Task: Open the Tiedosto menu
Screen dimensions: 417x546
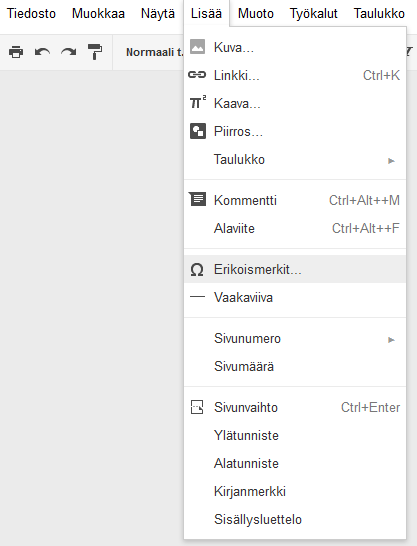Action: (31, 14)
